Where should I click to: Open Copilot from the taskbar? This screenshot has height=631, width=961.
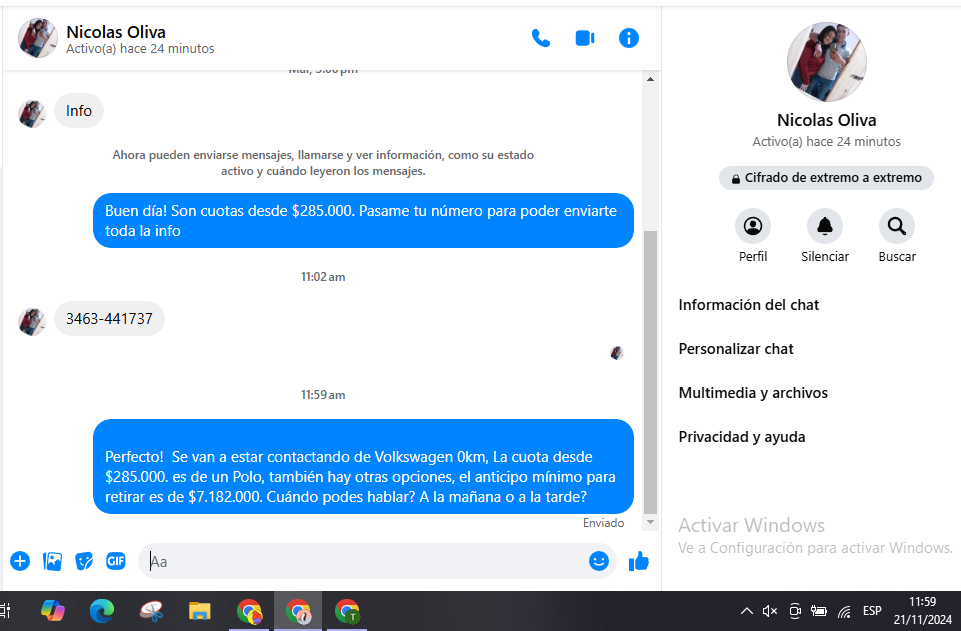point(53,611)
